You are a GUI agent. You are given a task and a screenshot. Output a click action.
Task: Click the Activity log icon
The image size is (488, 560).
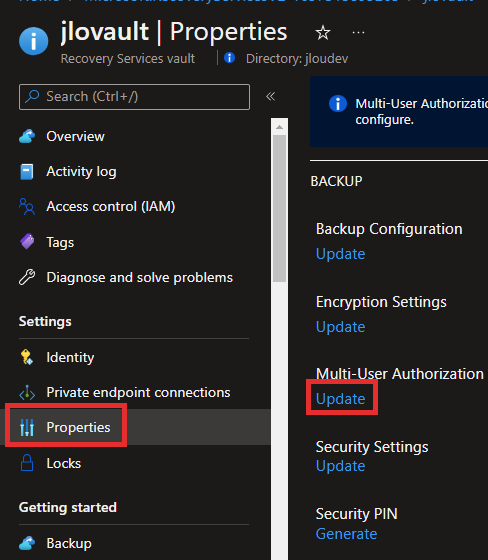27,171
